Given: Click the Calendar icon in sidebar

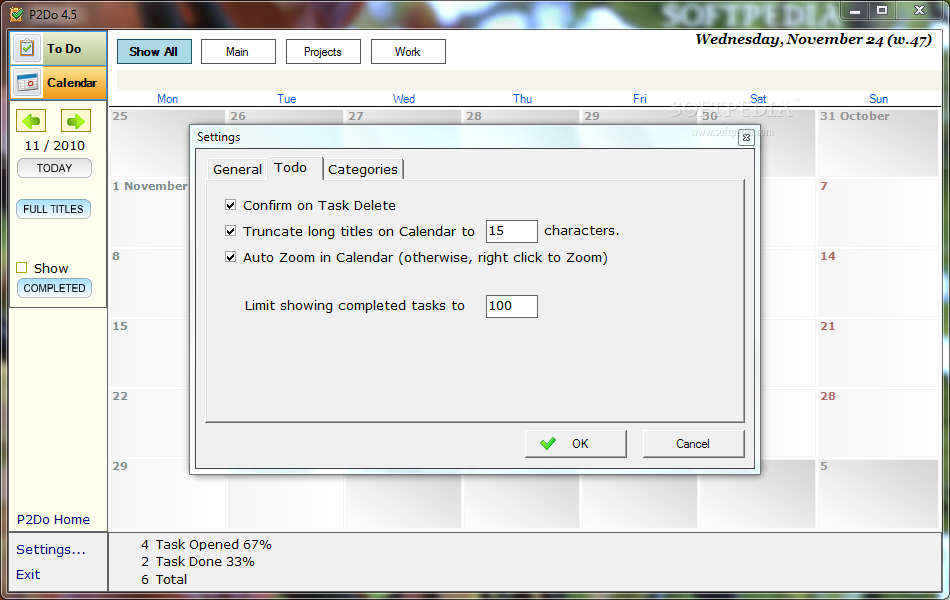Looking at the screenshot, I should tap(28, 82).
